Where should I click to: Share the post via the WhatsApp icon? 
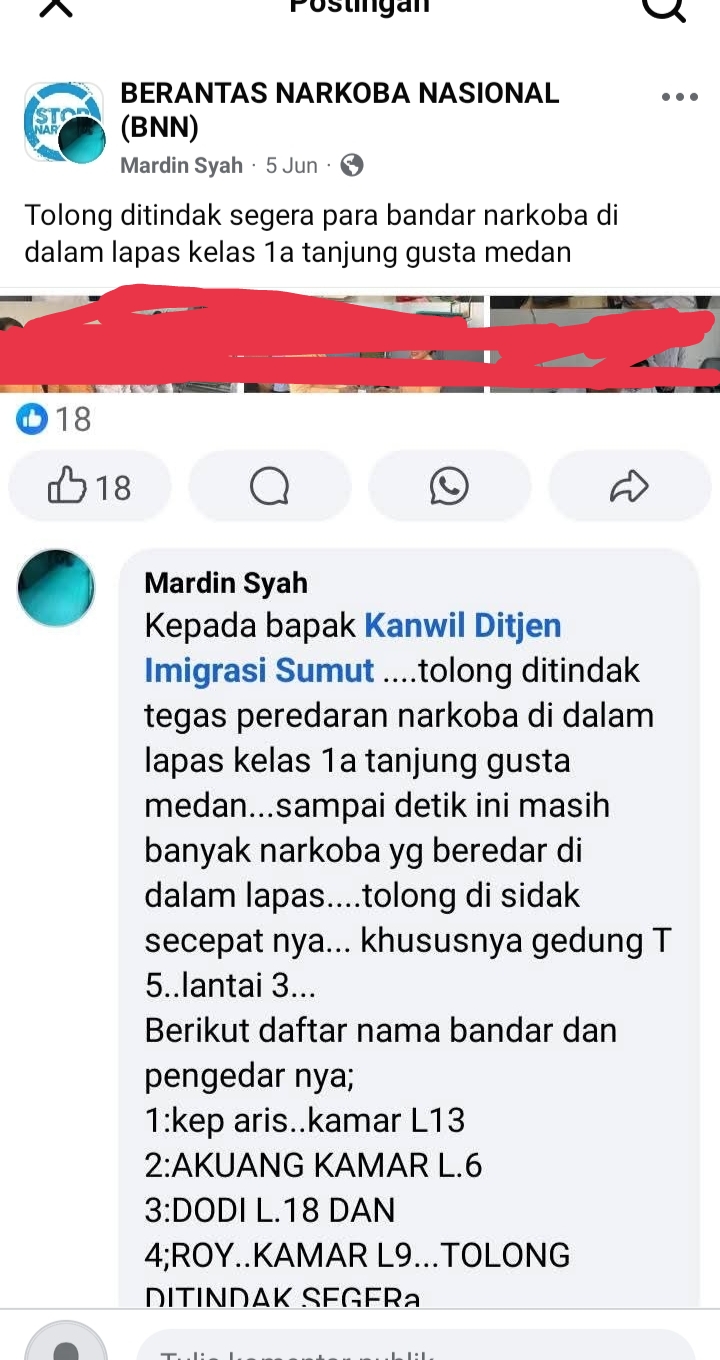(449, 486)
